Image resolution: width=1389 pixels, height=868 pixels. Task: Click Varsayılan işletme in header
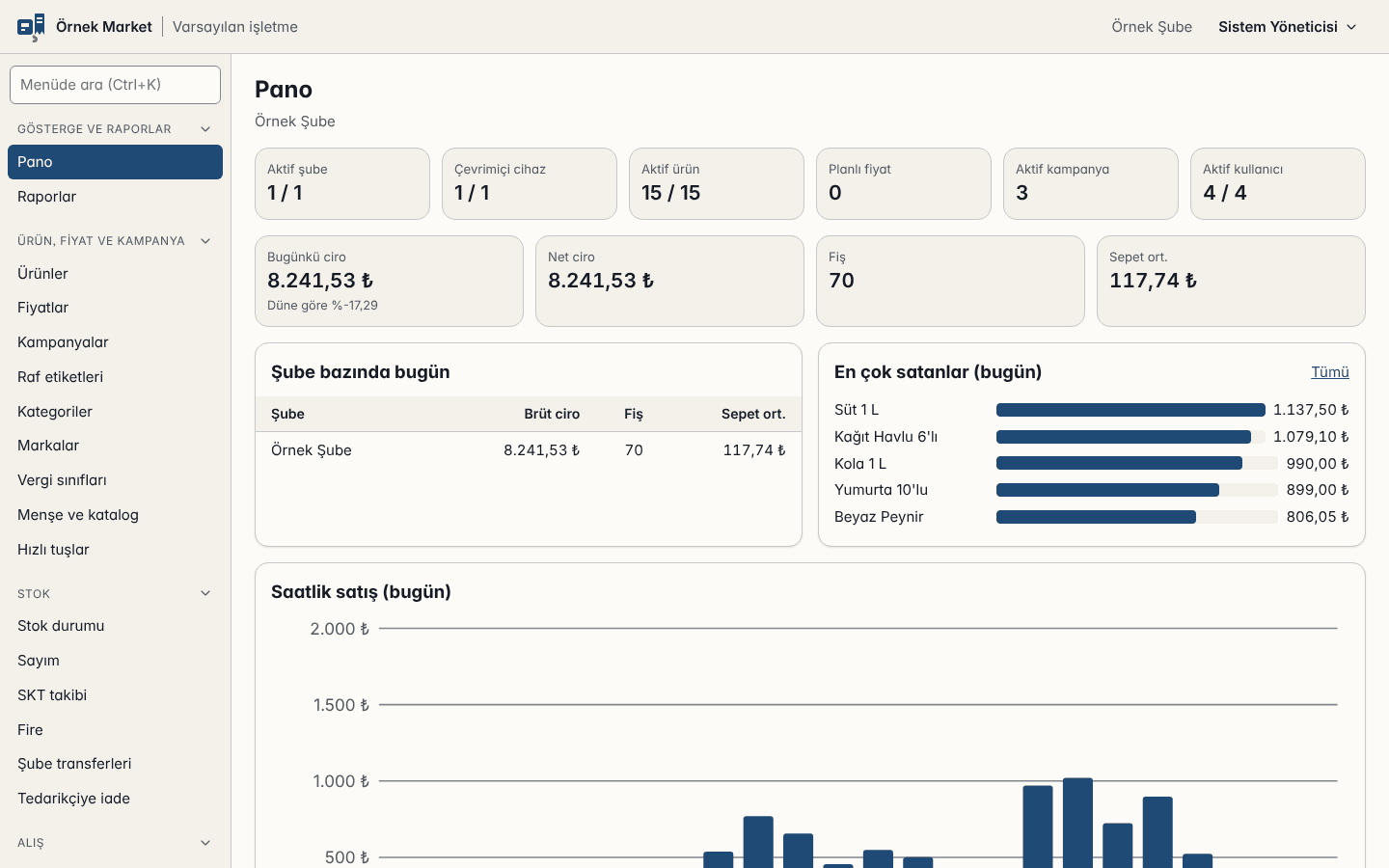[235, 27]
